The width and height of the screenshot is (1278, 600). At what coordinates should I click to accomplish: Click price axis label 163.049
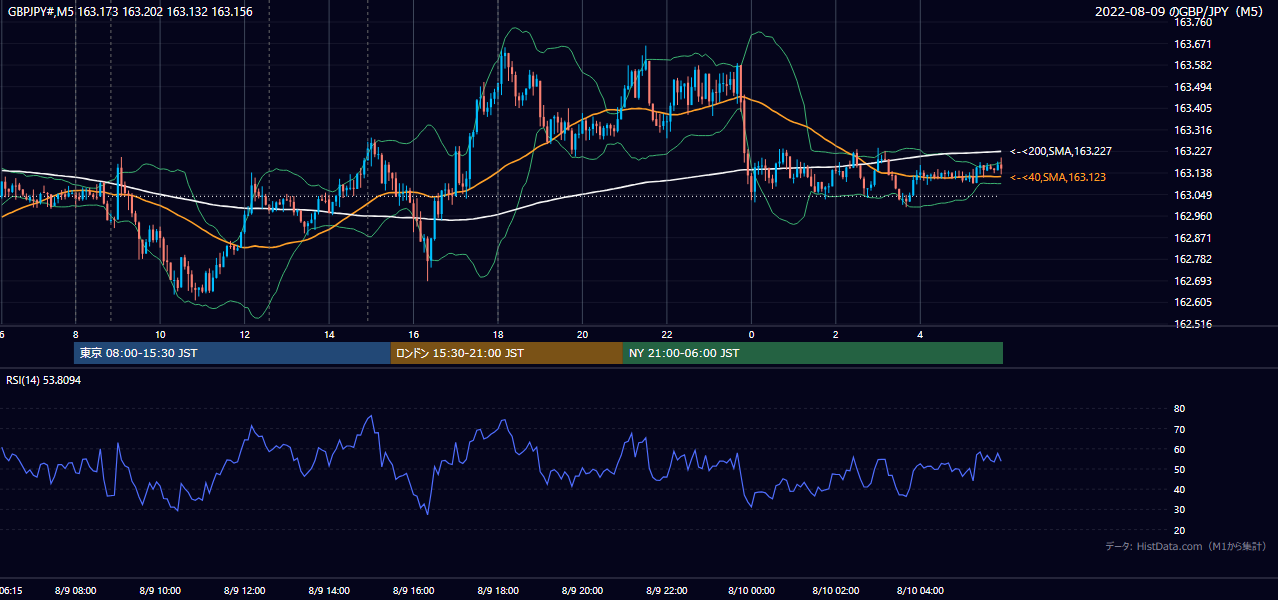tap(1192, 195)
